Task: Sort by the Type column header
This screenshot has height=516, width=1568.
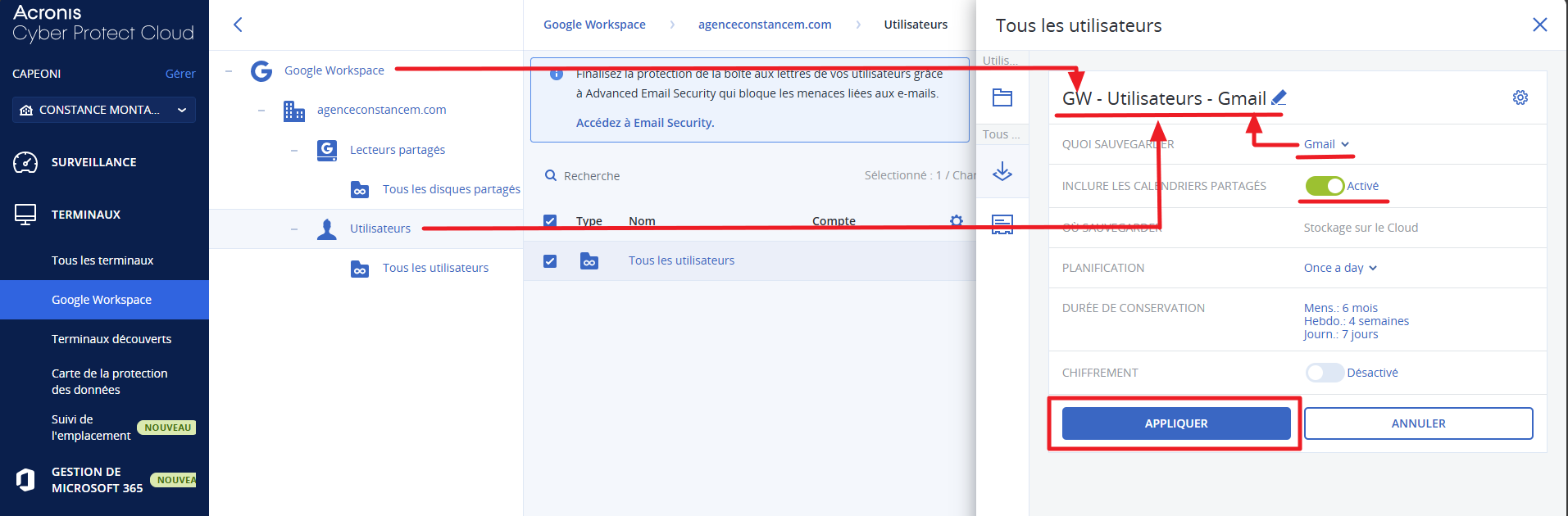Action: (x=589, y=221)
